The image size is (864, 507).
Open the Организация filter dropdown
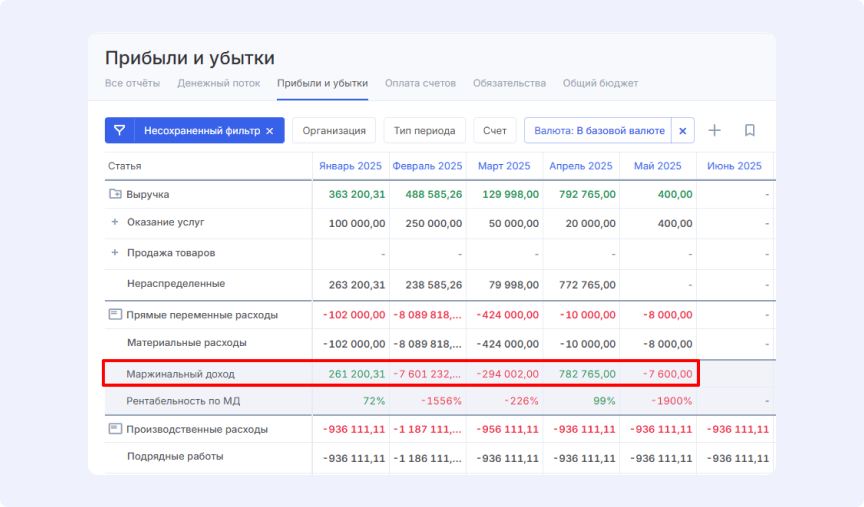click(x=334, y=131)
